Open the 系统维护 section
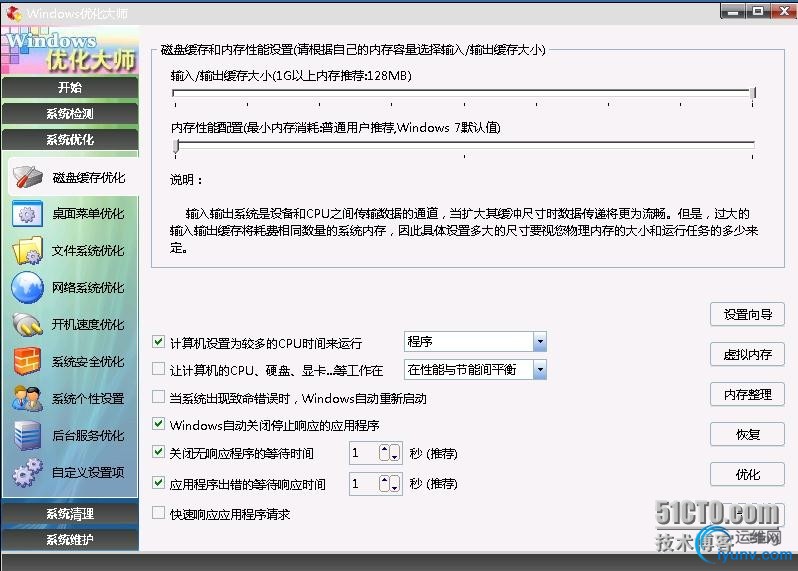The width and height of the screenshot is (798, 571). [70, 539]
